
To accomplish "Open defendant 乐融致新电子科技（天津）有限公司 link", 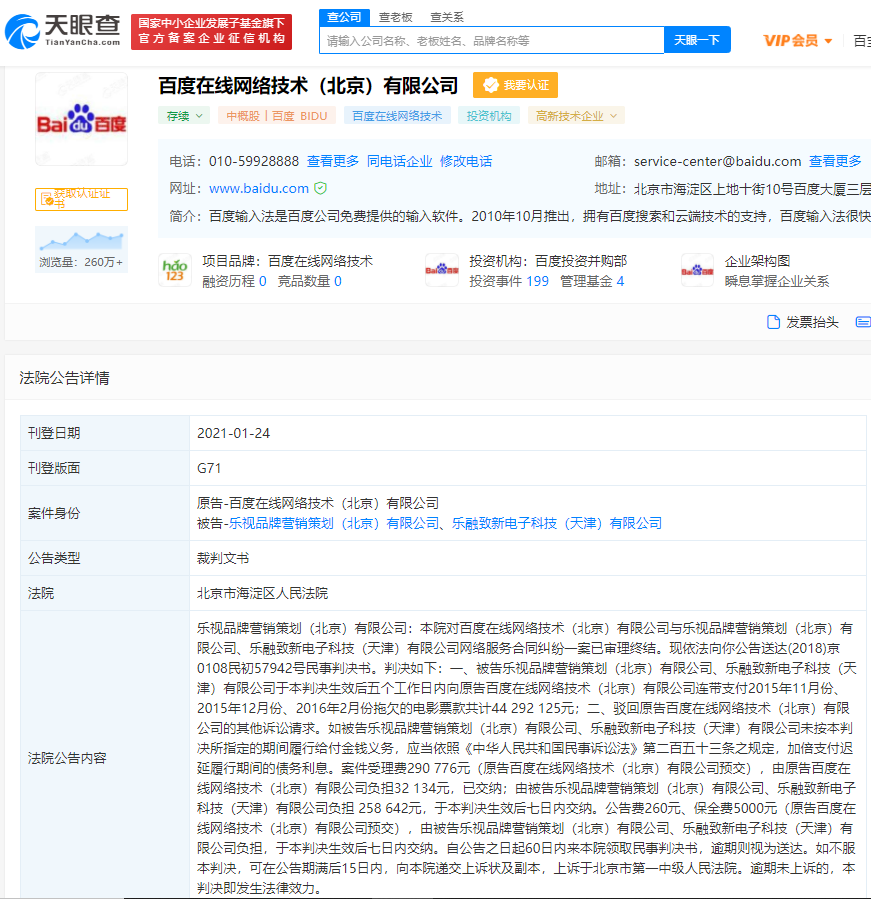I will pos(557,523).
